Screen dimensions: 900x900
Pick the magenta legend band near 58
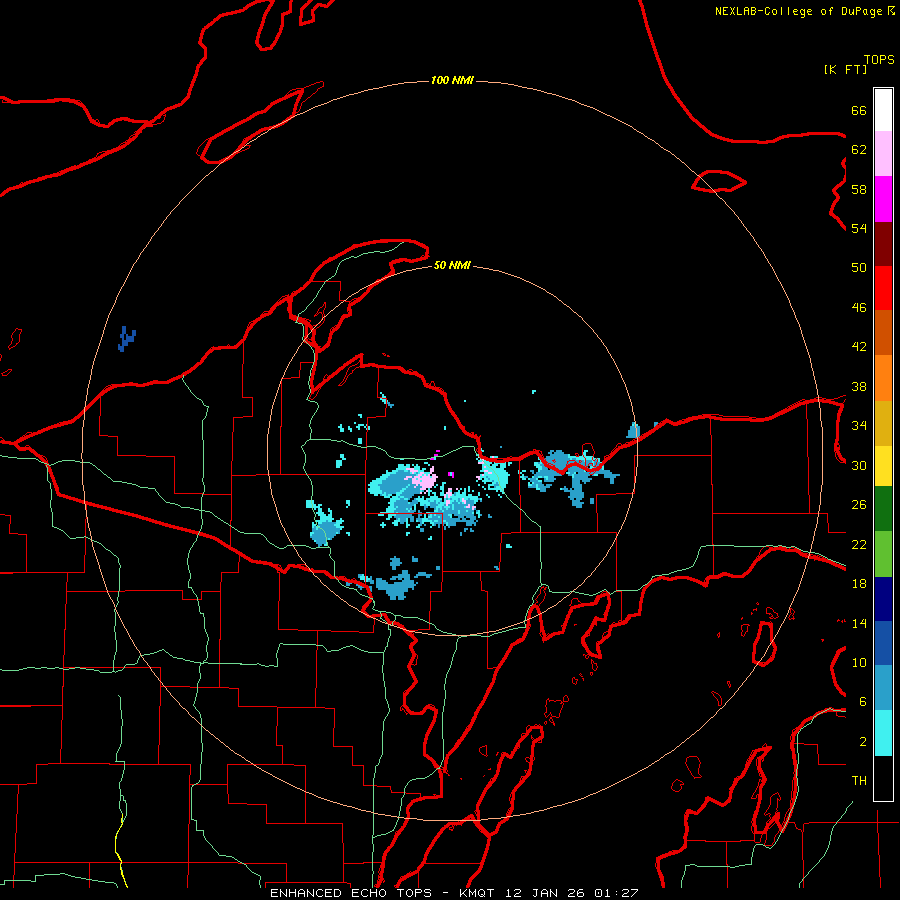coord(883,199)
